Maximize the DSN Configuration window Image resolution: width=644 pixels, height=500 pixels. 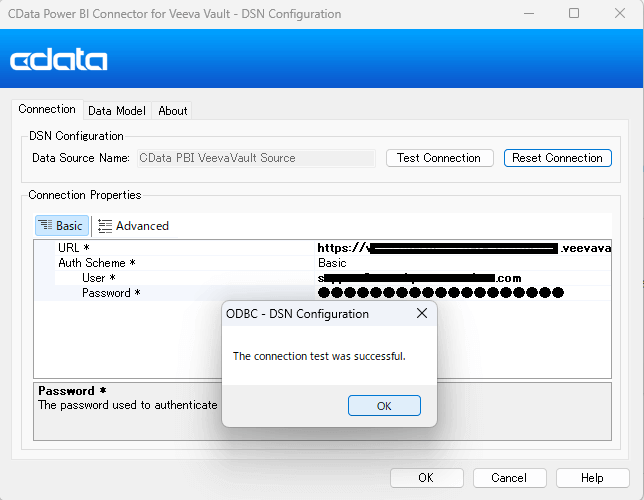click(x=573, y=14)
